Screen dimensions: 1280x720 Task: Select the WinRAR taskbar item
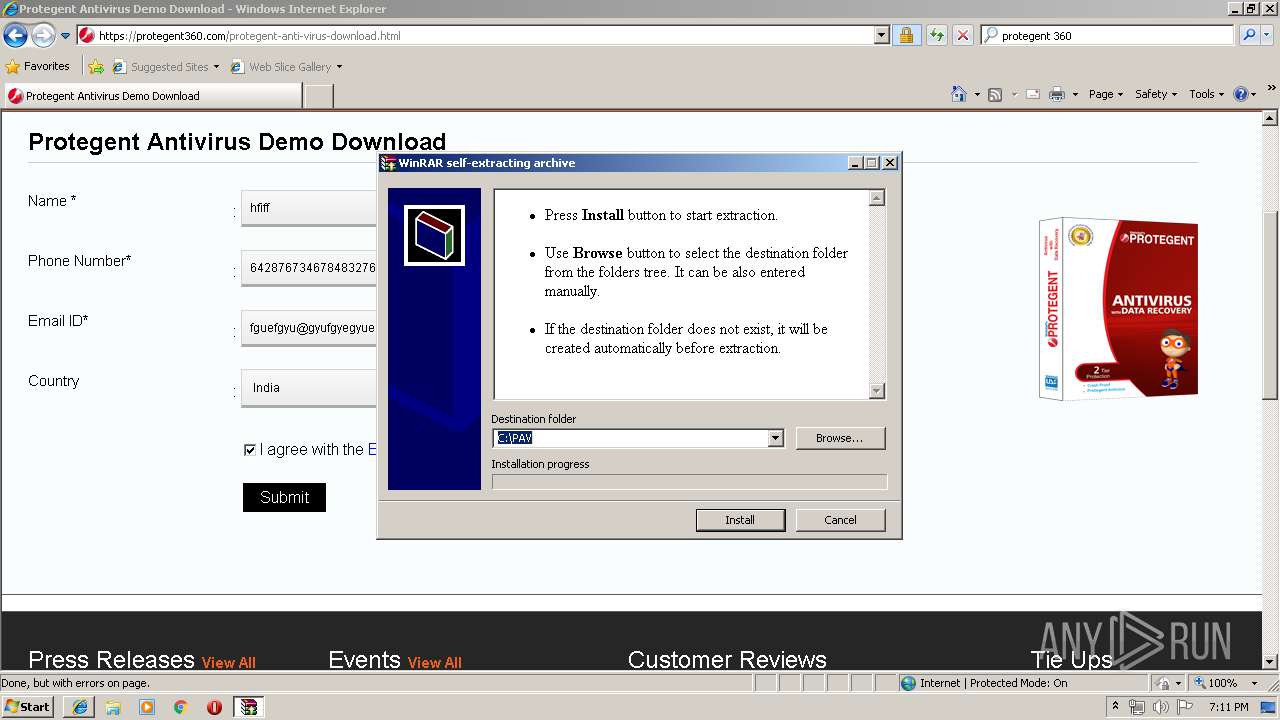tap(248, 707)
